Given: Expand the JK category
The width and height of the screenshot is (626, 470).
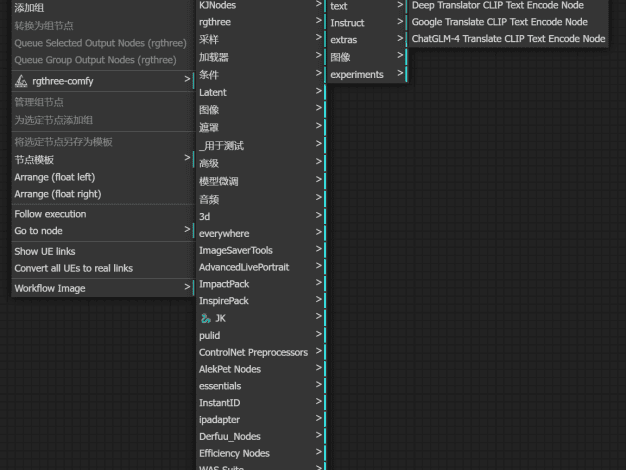Looking at the screenshot, I should pyautogui.click(x=261, y=318).
